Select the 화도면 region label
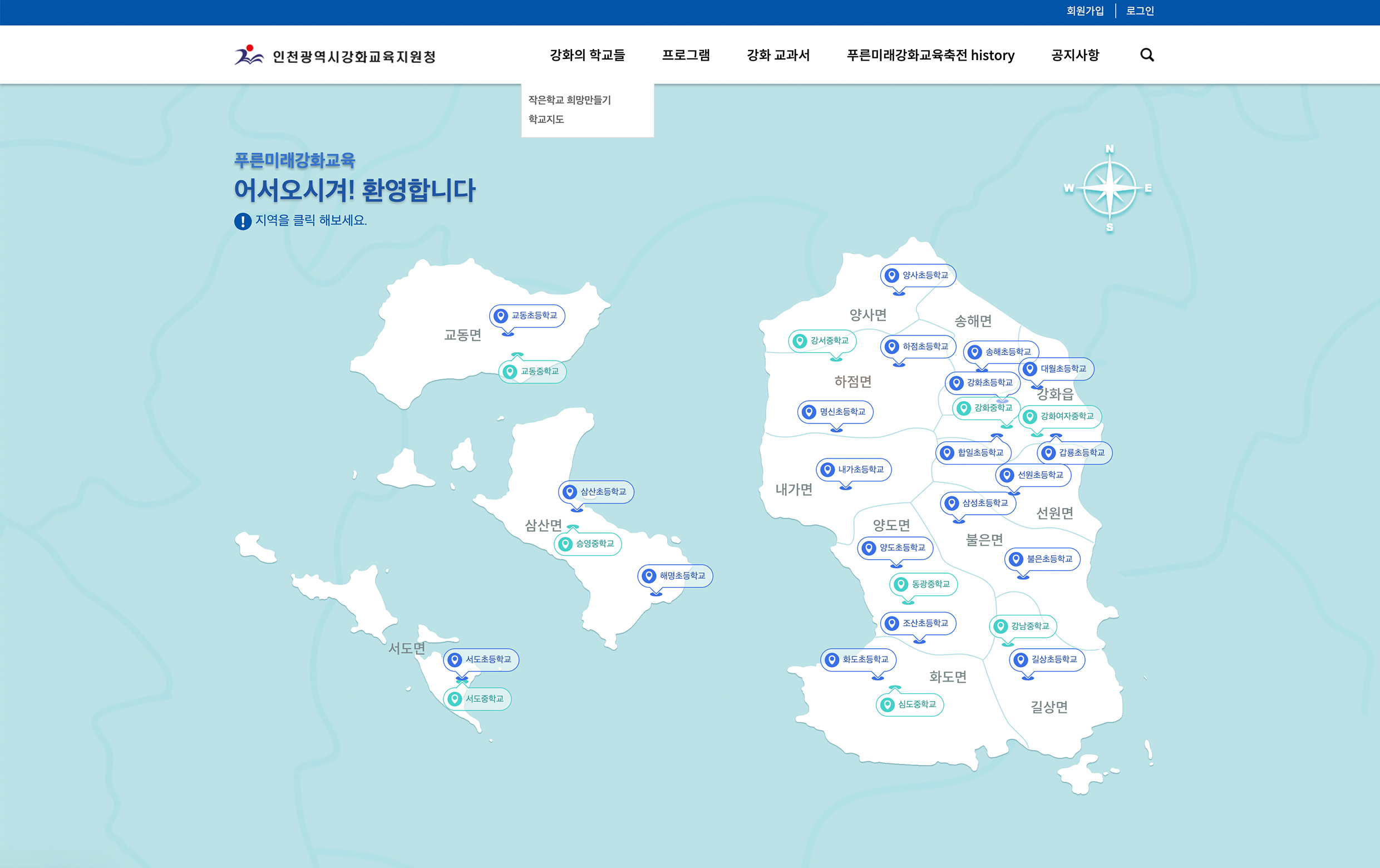 [x=947, y=677]
